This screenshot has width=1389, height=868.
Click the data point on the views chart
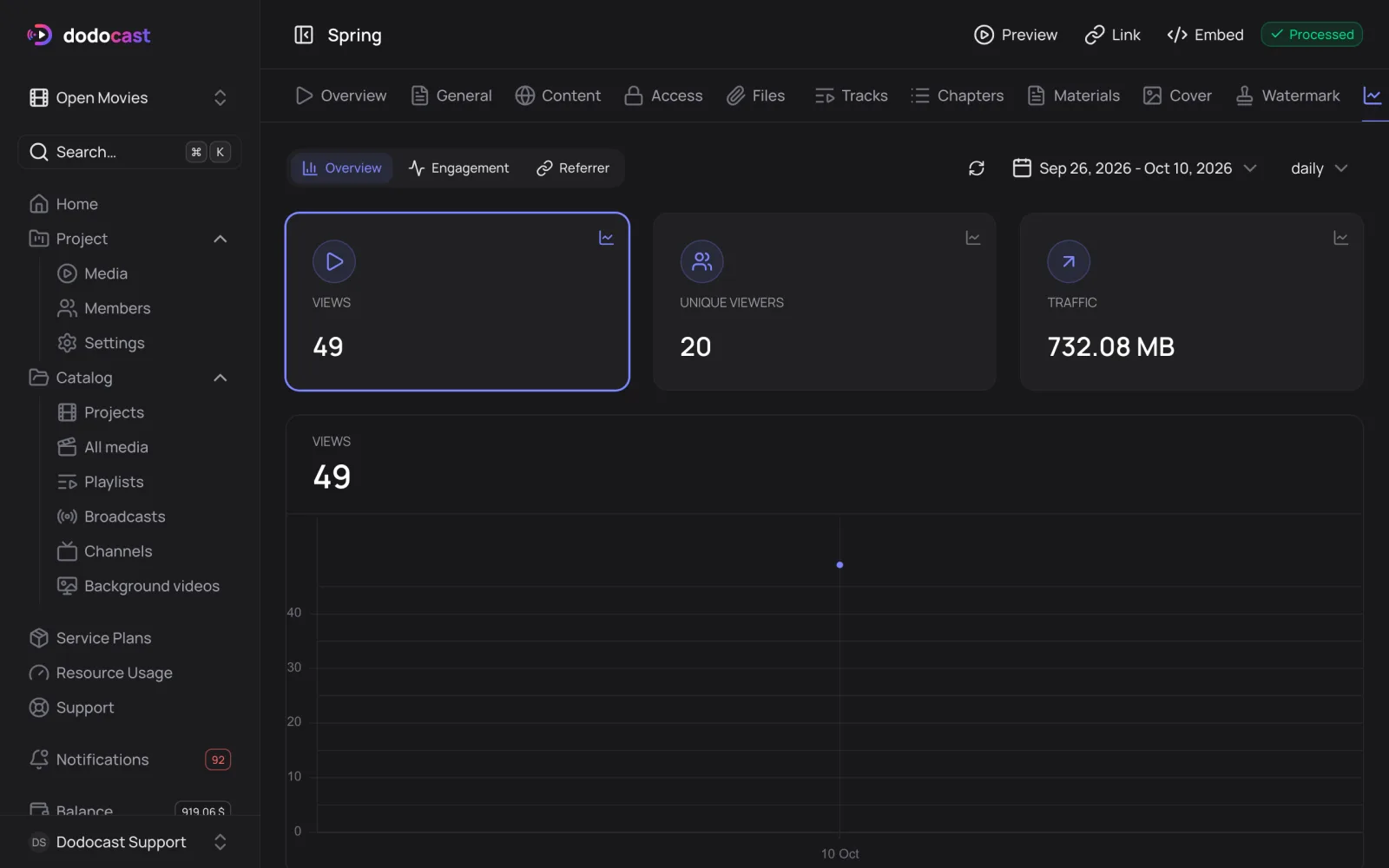coord(839,565)
